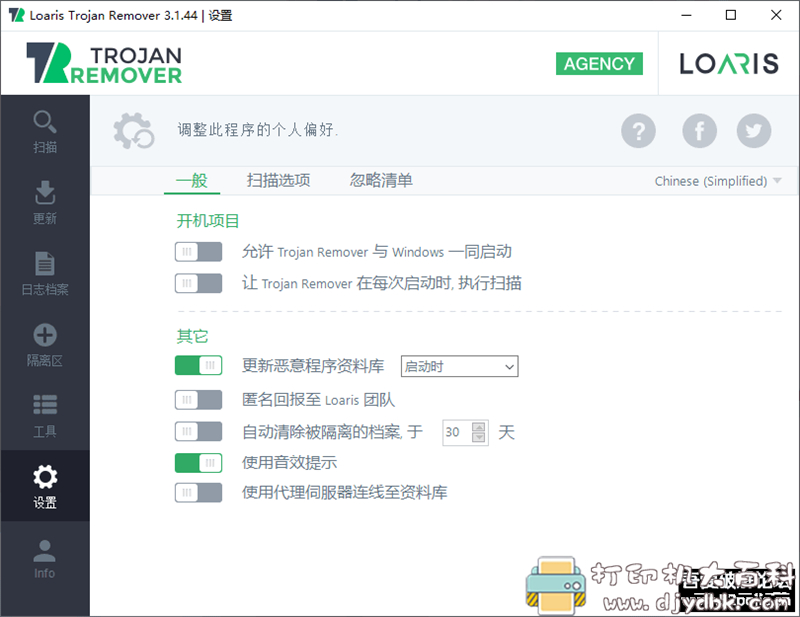The image size is (800, 617).
Task: Open the 隔离区 quarantine section
Action: [x=45, y=345]
